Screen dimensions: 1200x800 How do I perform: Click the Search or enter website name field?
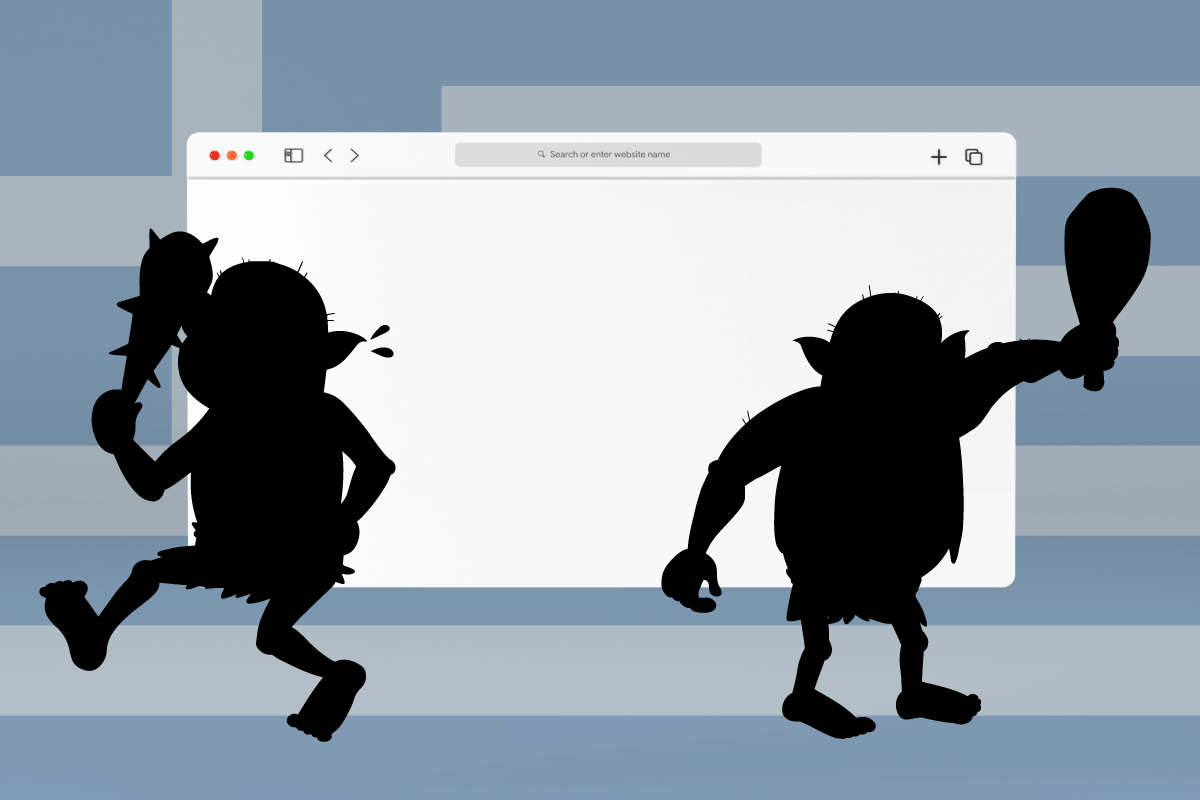608,155
